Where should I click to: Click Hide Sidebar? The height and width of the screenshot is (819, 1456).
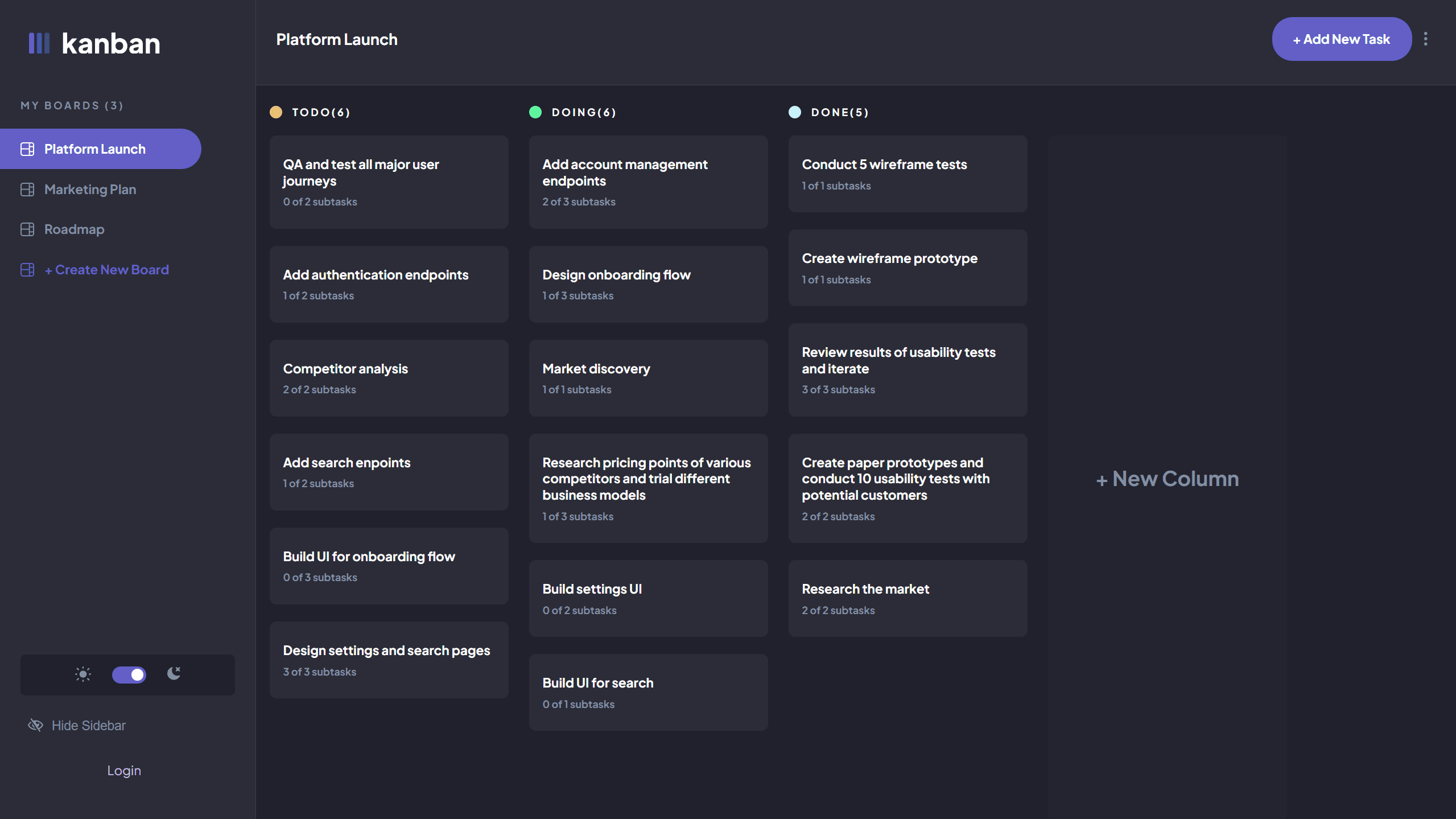click(x=77, y=725)
